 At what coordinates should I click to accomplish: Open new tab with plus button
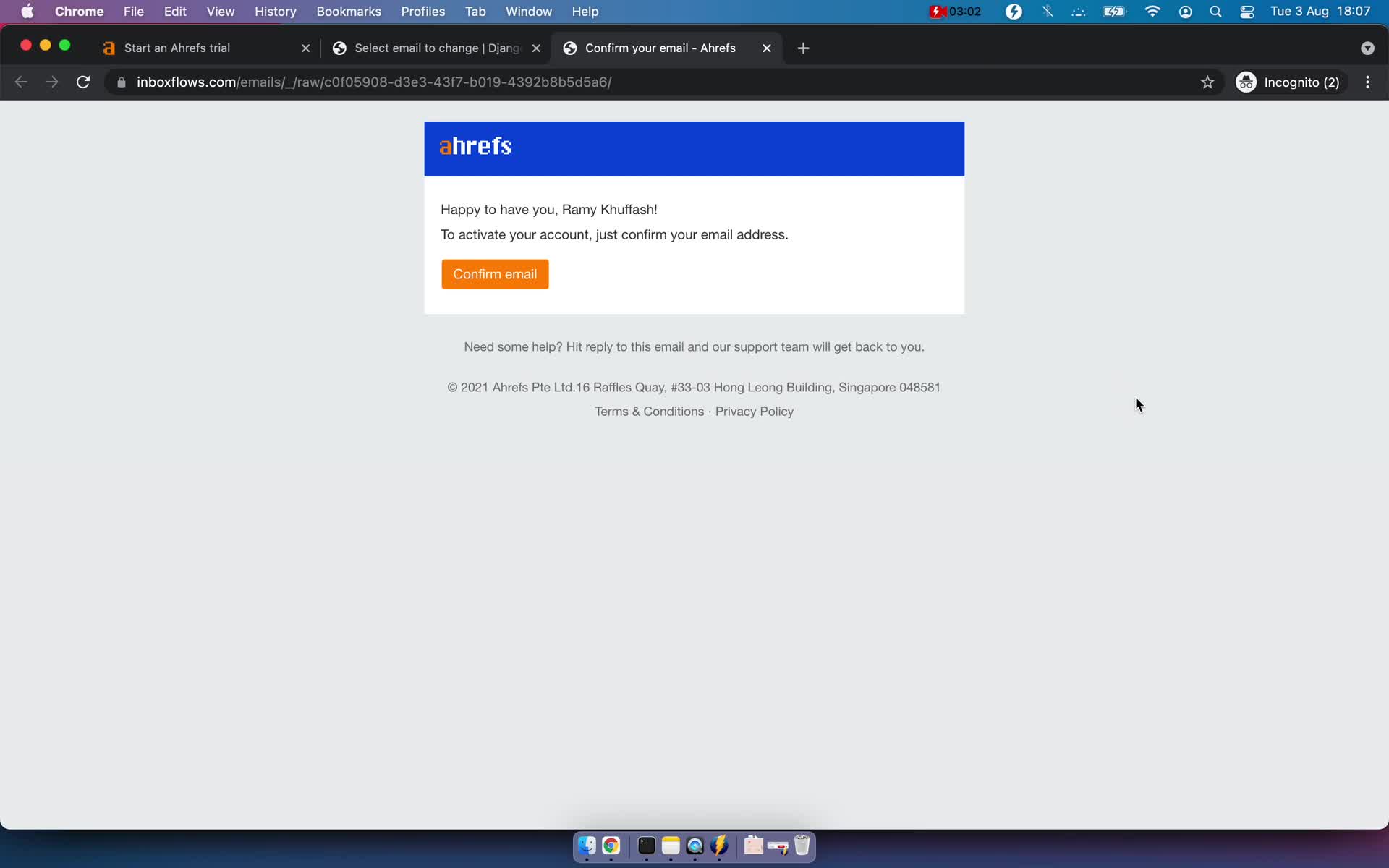point(803,48)
